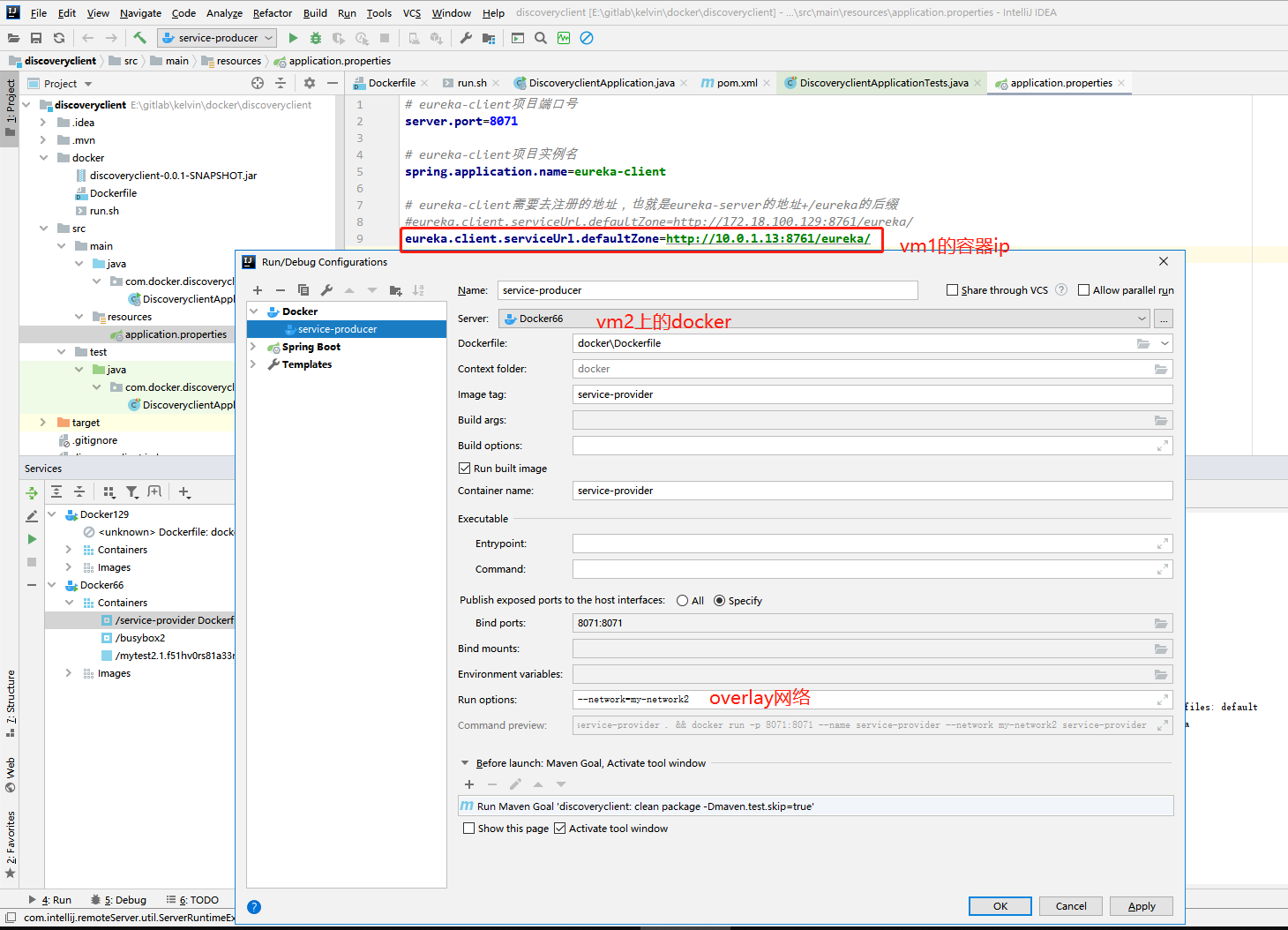The height and width of the screenshot is (930, 1288).
Task: Collapse the docker folder in Project tree
Action: pyautogui.click(x=43, y=158)
